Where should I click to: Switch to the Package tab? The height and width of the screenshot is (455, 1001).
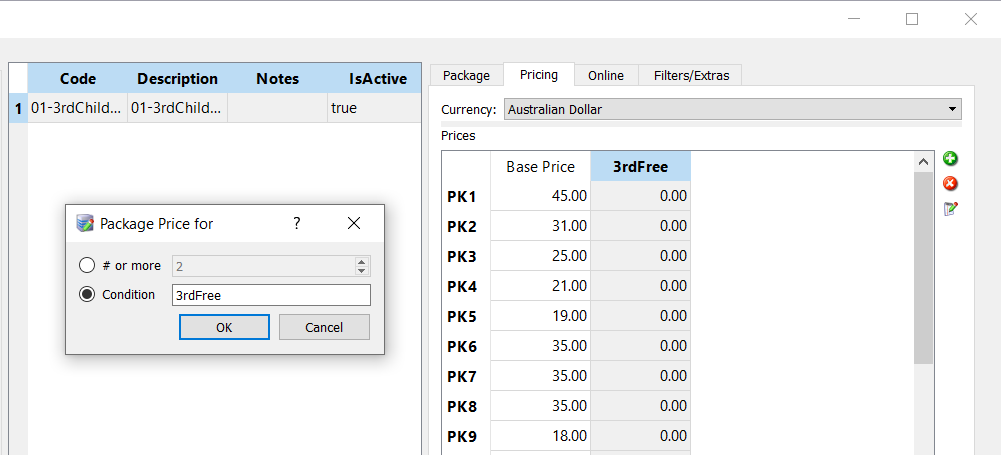tap(467, 75)
